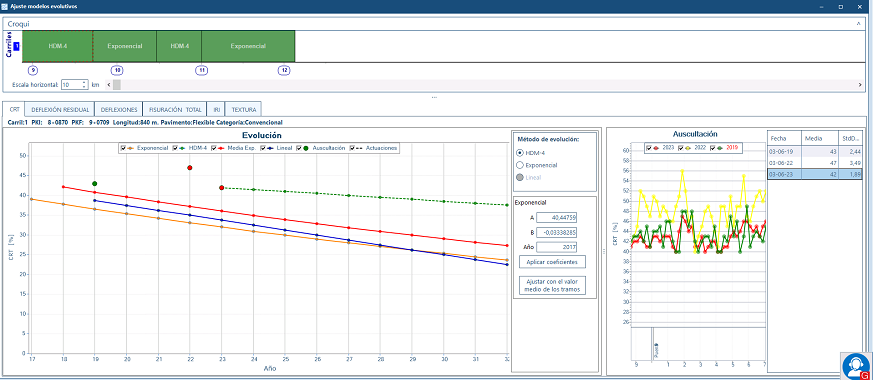Select kilometer marker 12 in Croqui
Viewport: 873px width, 380px height.
(284, 71)
